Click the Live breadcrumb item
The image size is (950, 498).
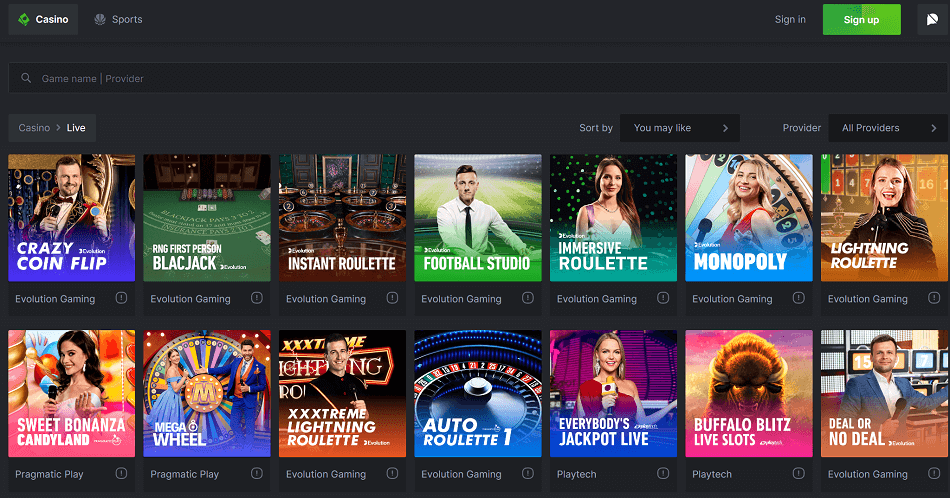click(76, 128)
